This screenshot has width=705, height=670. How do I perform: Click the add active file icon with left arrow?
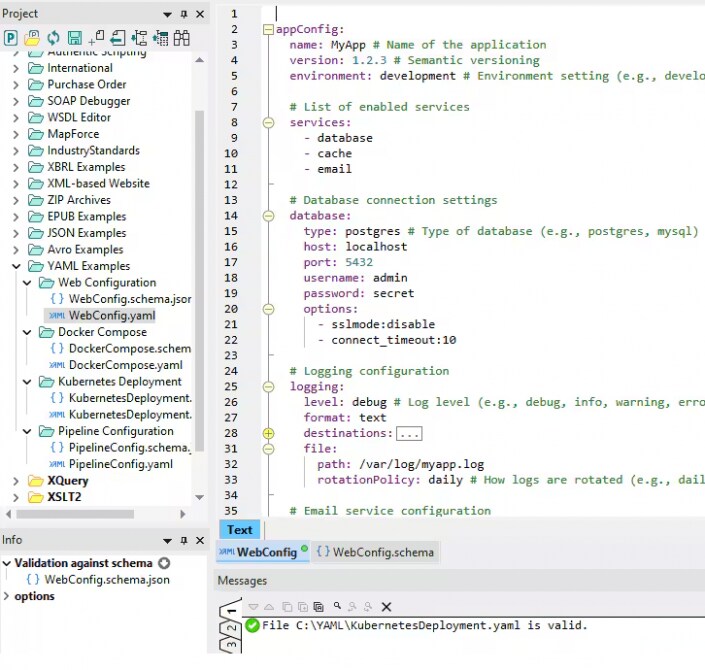(x=118, y=38)
